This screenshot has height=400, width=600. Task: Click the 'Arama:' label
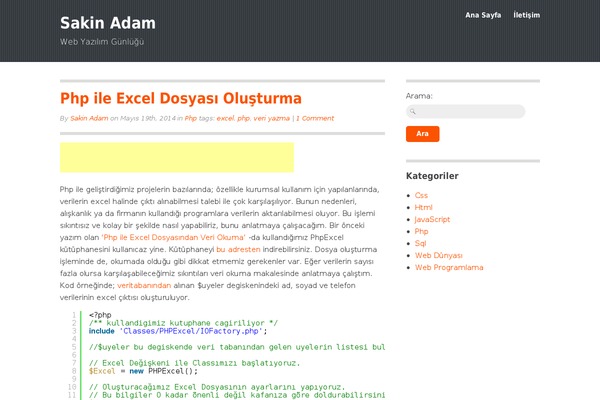tap(419, 96)
